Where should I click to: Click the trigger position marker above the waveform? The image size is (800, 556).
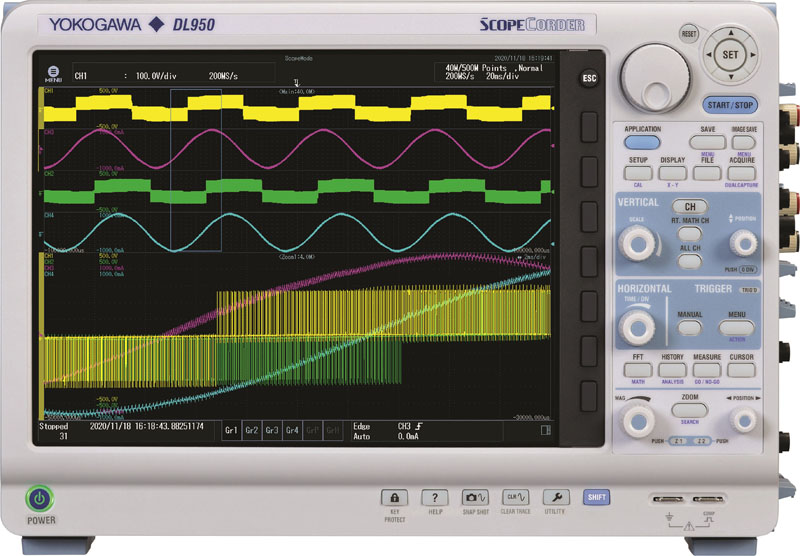296,83
